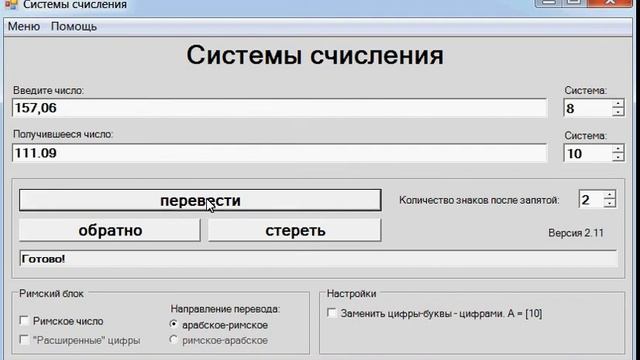
Task: Click the 'Количество знаков после запятой' label
Action: (479, 200)
